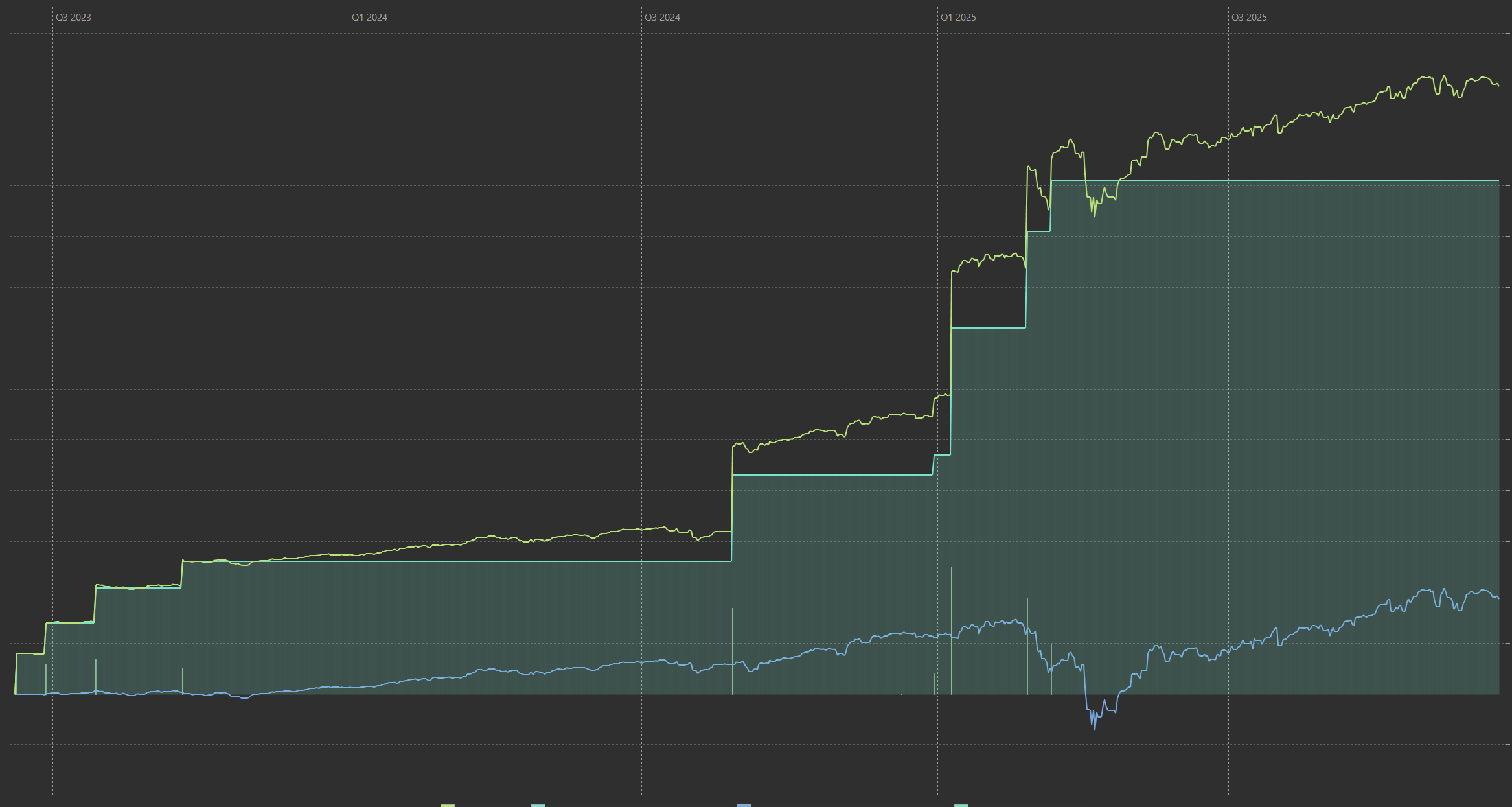This screenshot has width=1512, height=807.
Task: Click the right end of the yellow-green line
Action: 1498,85
